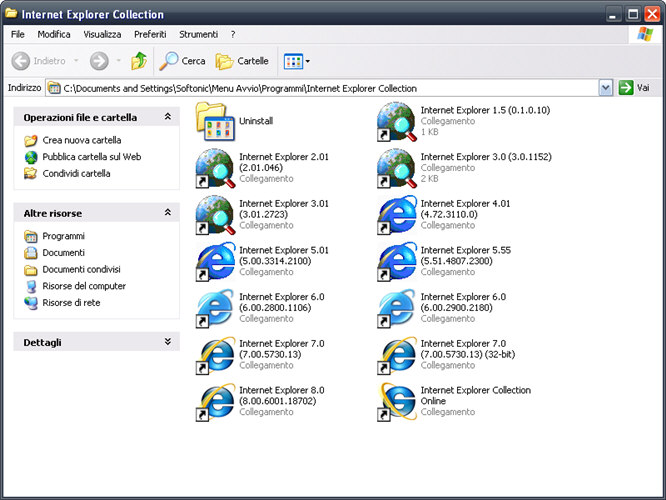Select Internet Explorer Collection Online icon
The height and width of the screenshot is (500, 666).
pyautogui.click(x=397, y=402)
